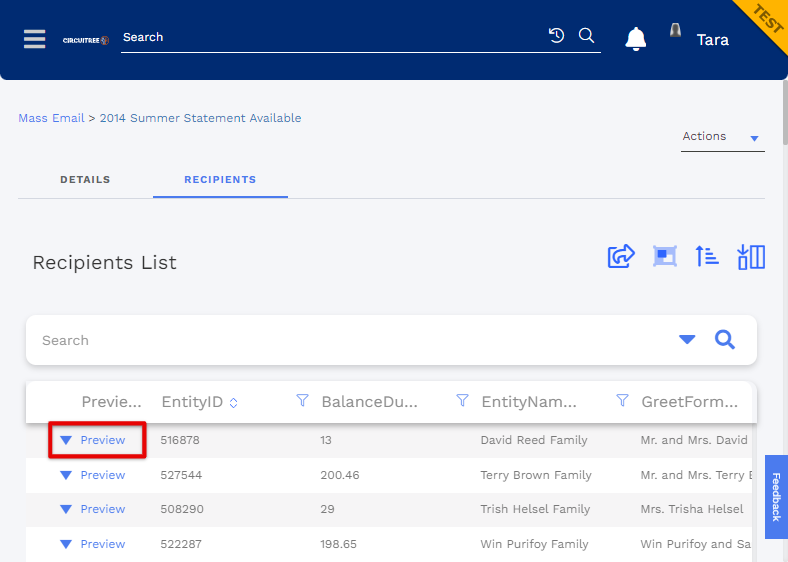
Task: Open the column chooser icon
Action: [751, 256]
